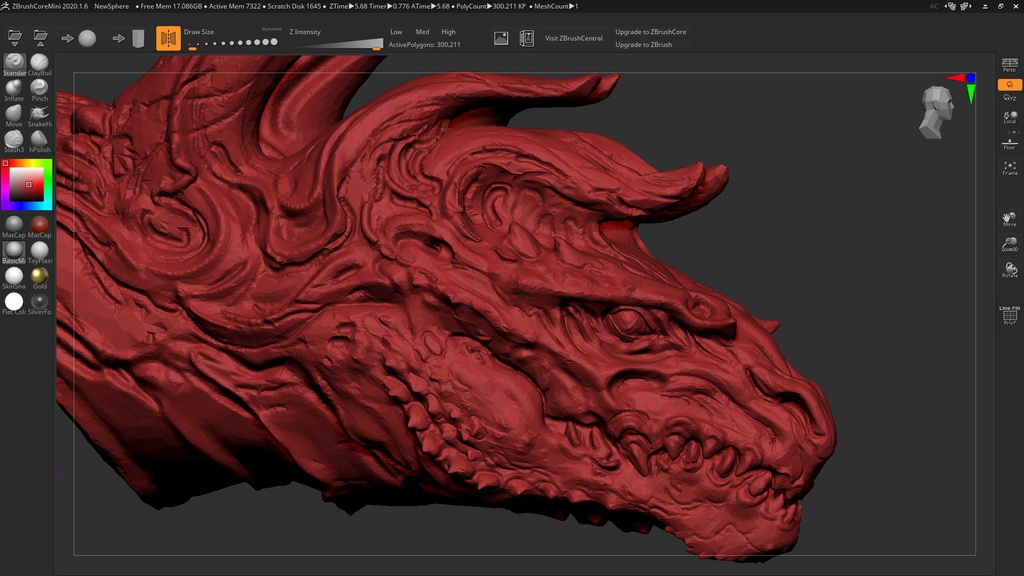The width and height of the screenshot is (1024, 576).
Task: Select the SnakeHook brush
Action: [39, 116]
